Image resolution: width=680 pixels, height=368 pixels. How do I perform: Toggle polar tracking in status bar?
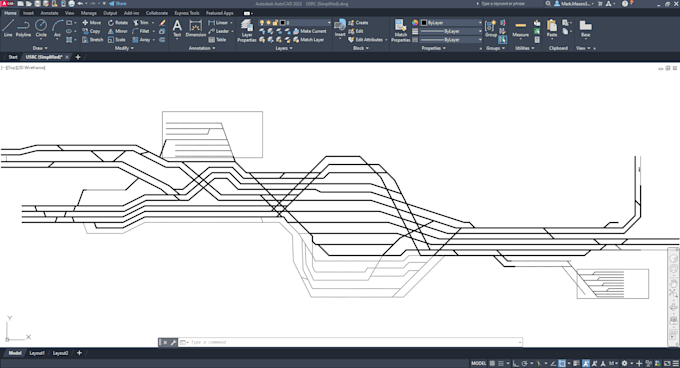(524, 363)
